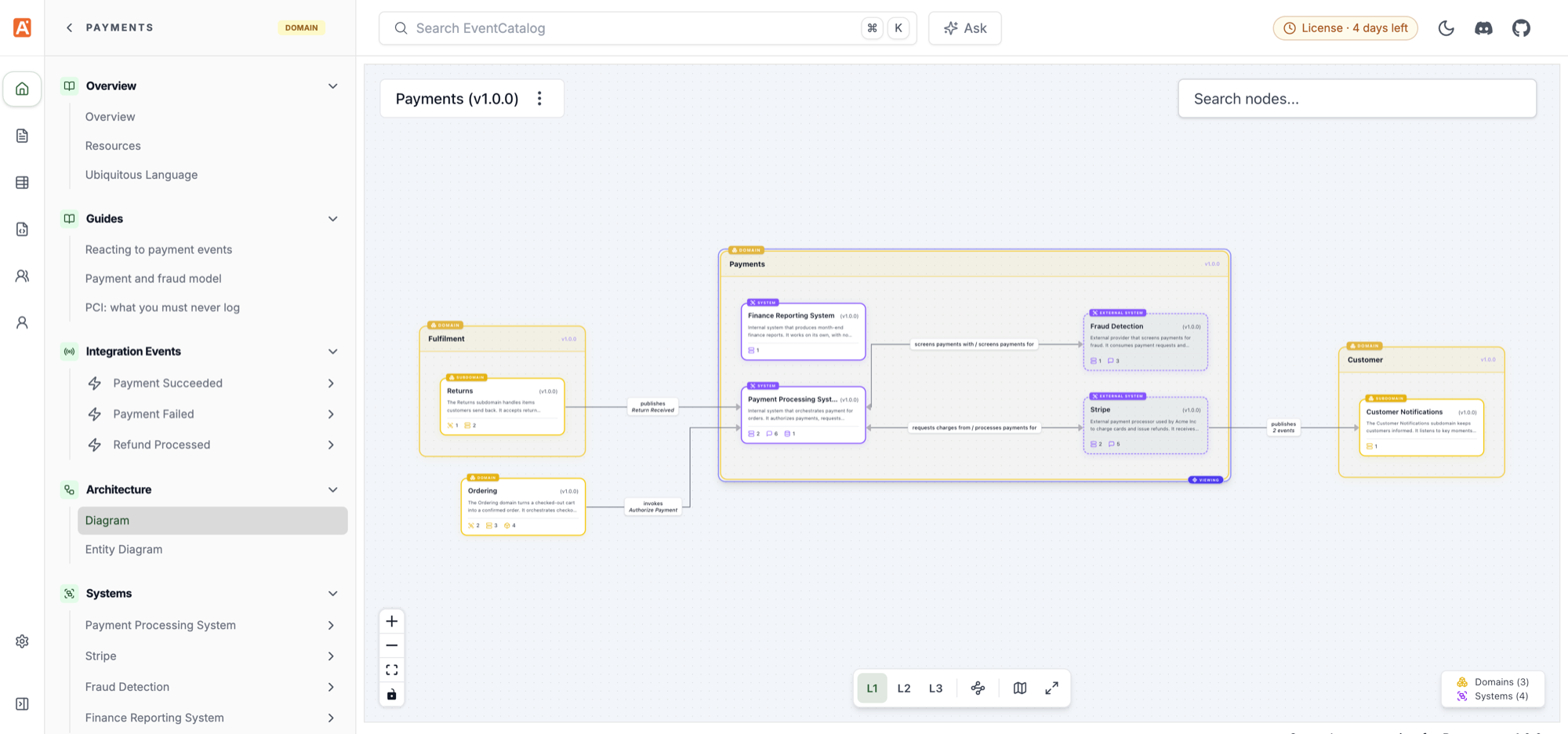This screenshot has height=734, width=1568.
Task: Open the table view icon in left rail
Action: click(x=22, y=183)
